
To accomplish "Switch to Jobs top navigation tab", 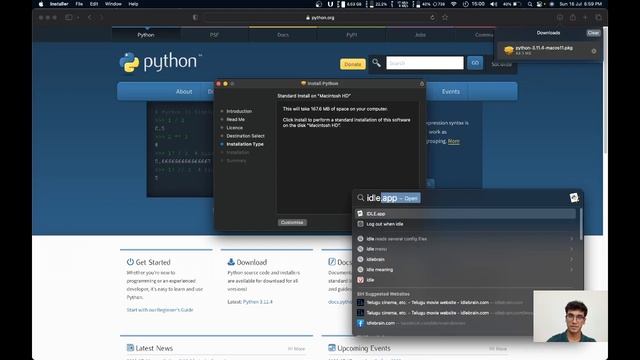I will coord(420,35).
